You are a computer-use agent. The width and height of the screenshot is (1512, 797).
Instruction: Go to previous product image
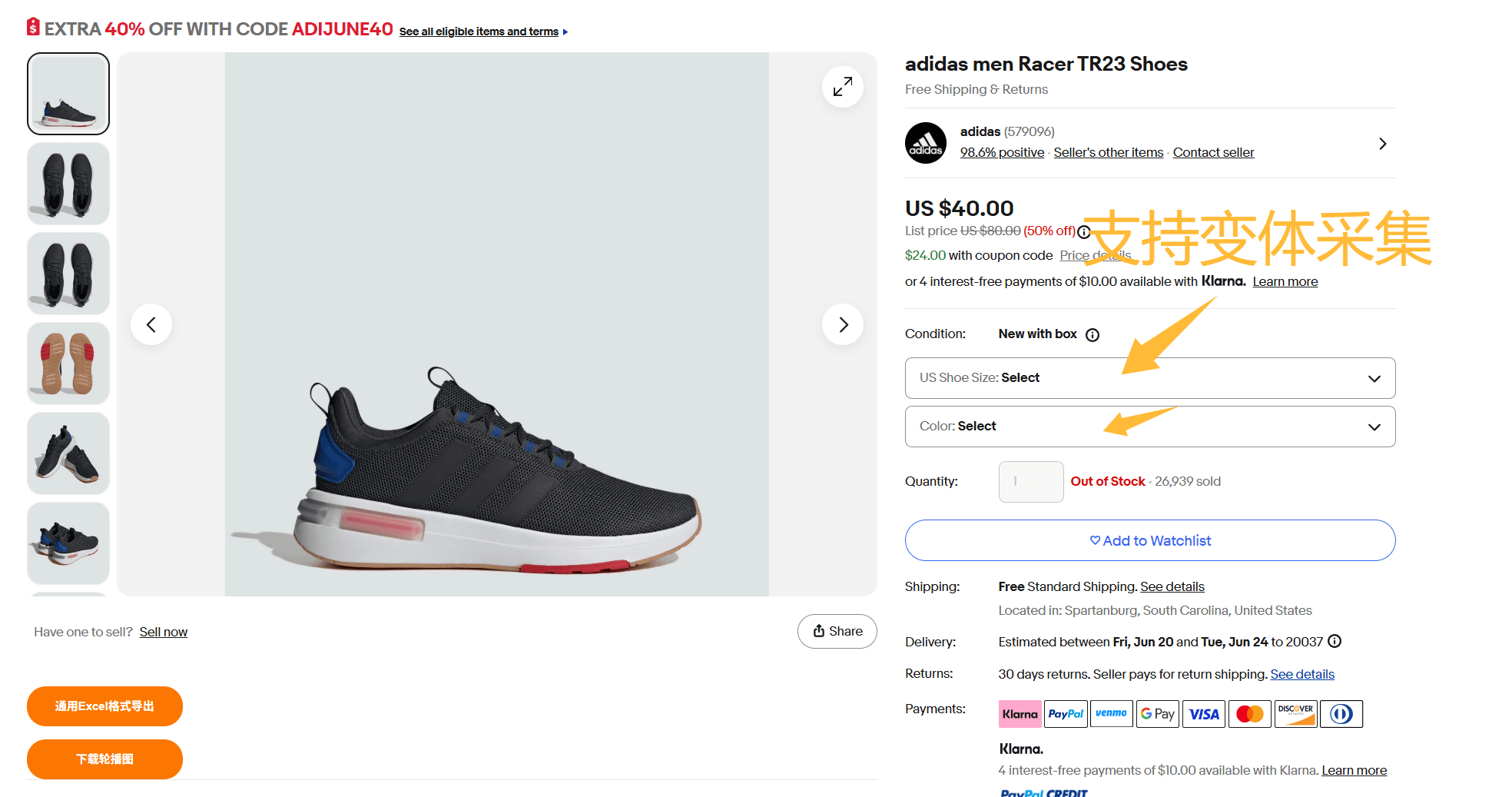click(x=151, y=324)
